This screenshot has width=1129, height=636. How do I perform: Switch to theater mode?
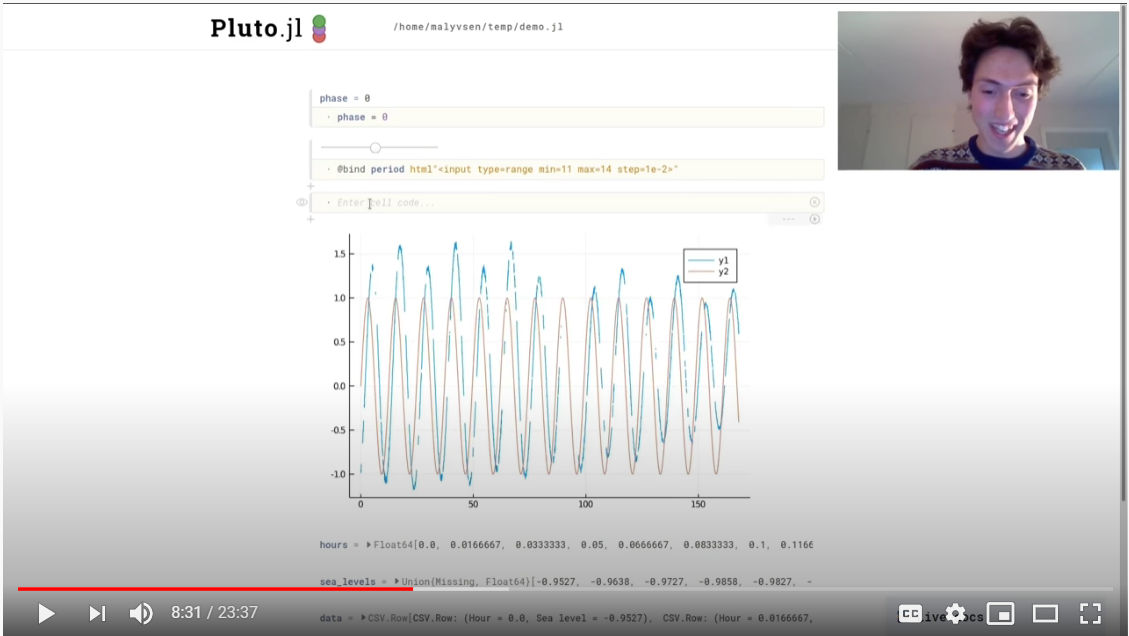click(1045, 613)
